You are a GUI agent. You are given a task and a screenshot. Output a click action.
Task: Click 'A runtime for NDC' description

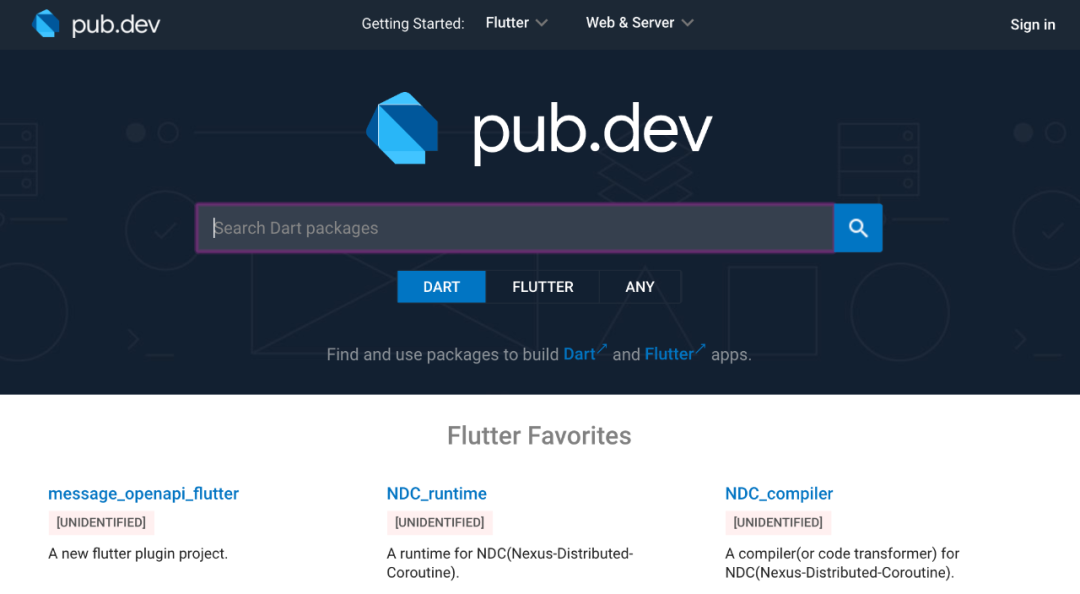coord(510,563)
